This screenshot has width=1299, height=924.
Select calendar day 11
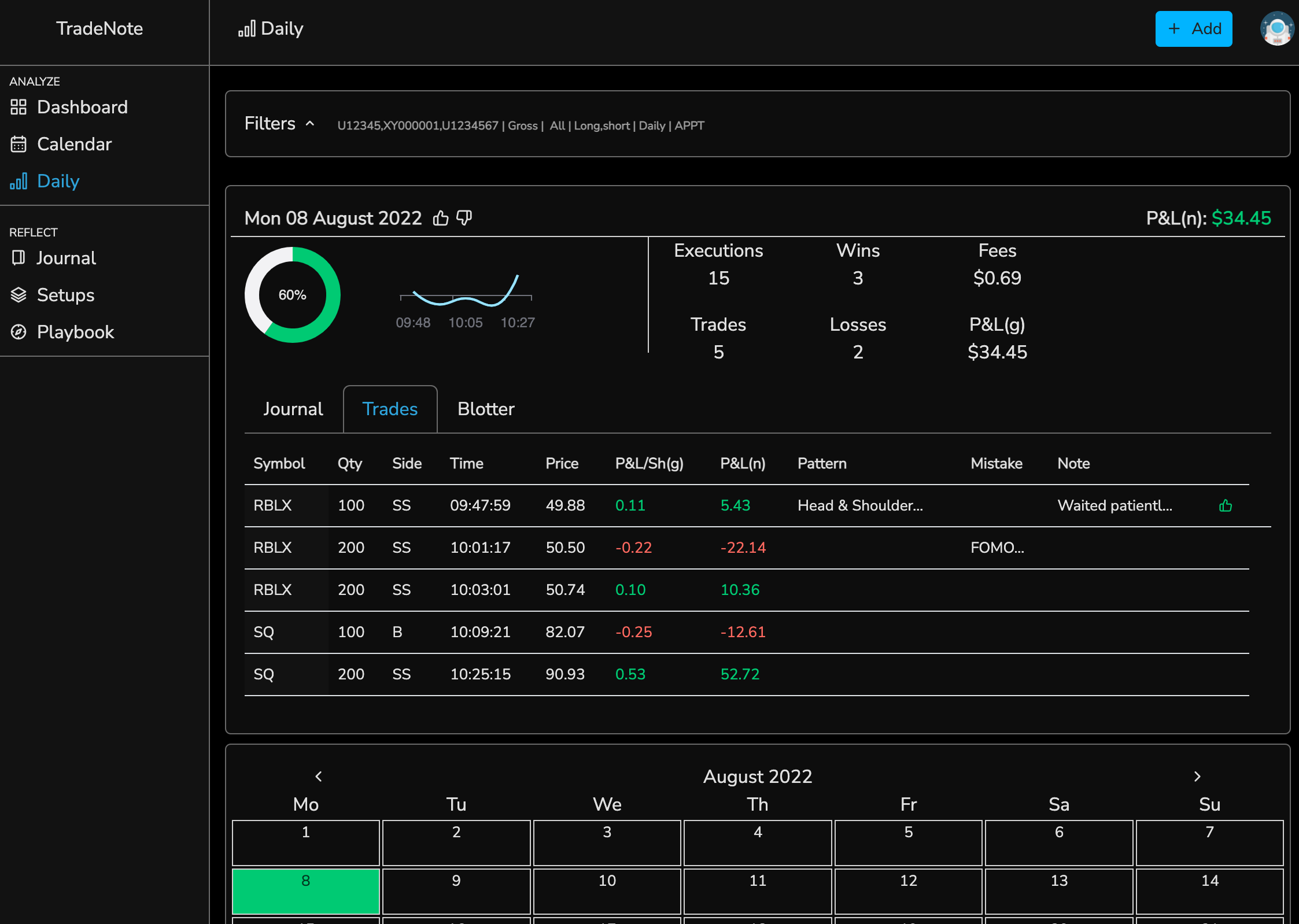click(758, 891)
